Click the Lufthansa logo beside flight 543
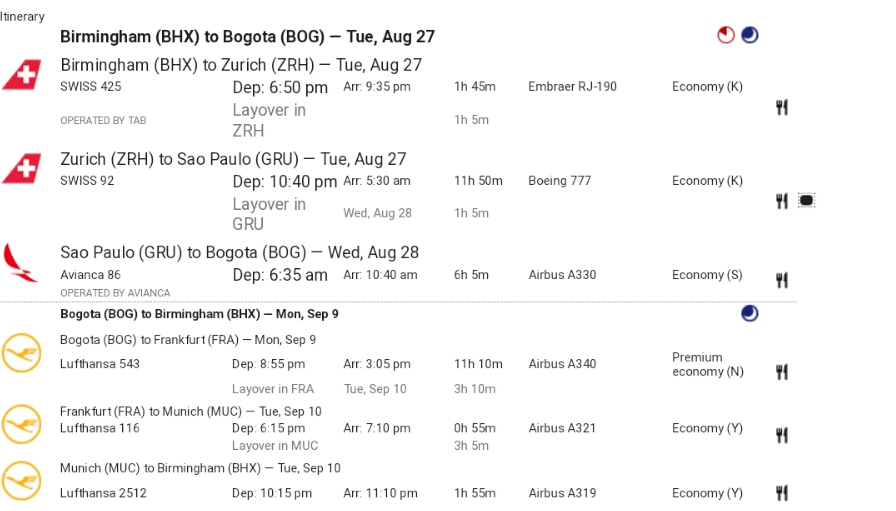The height and width of the screenshot is (511, 896). pyautogui.click(x=21, y=353)
